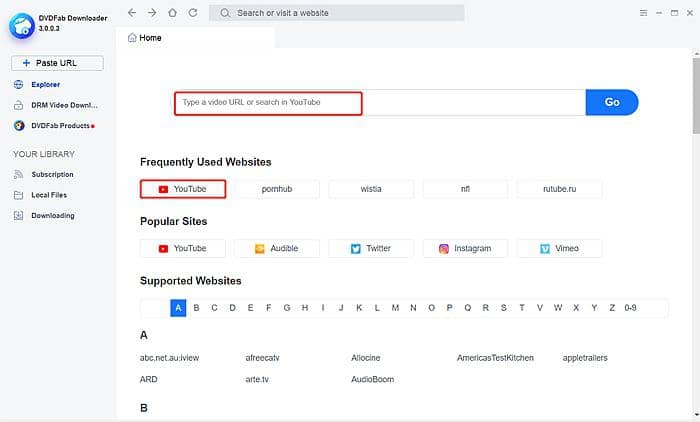Click the DVDFab Downloader logo
Image resolution: width=700 pixels, height=422 pixels.
click(21, 26)
